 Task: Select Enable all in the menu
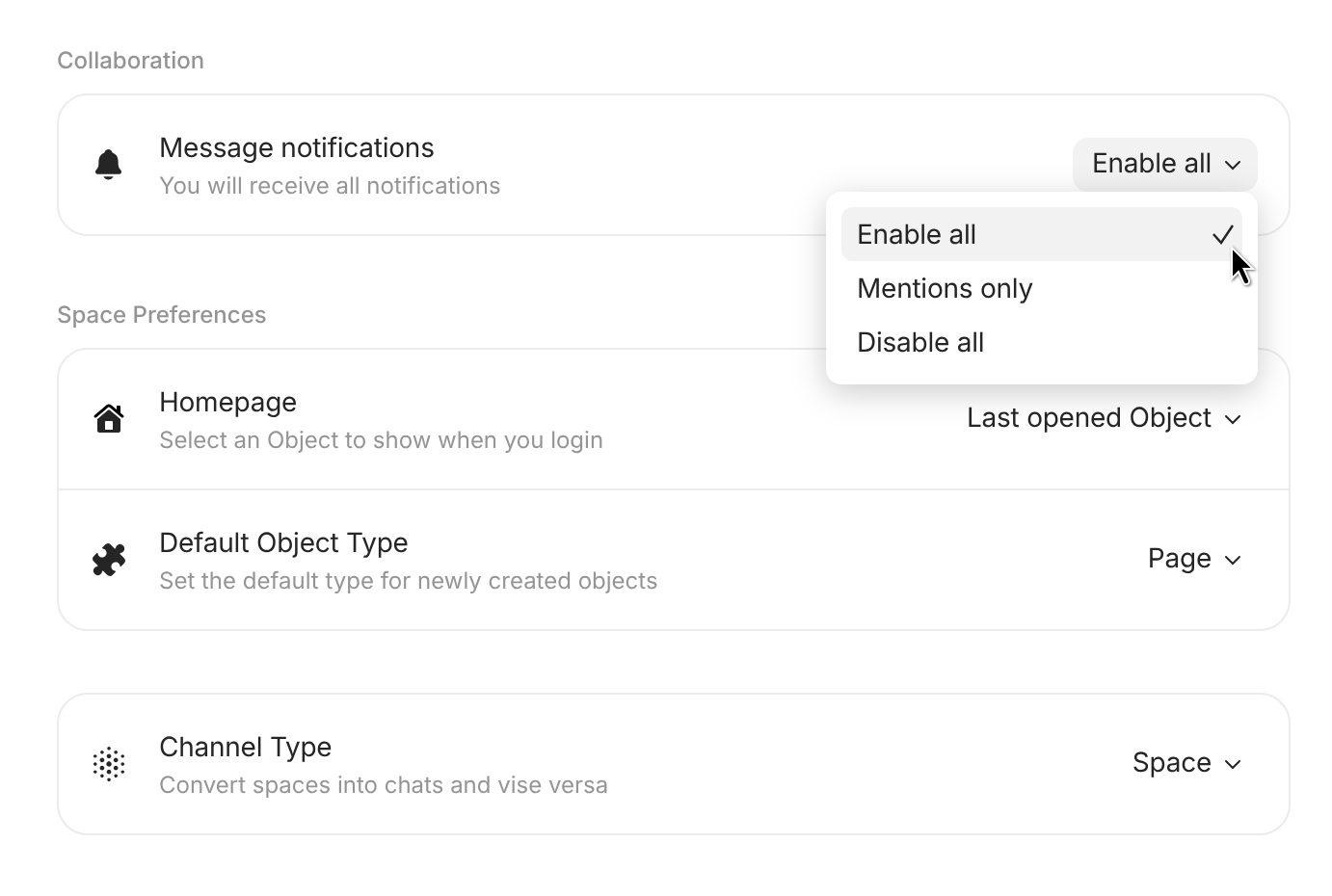tap(917, 235)
